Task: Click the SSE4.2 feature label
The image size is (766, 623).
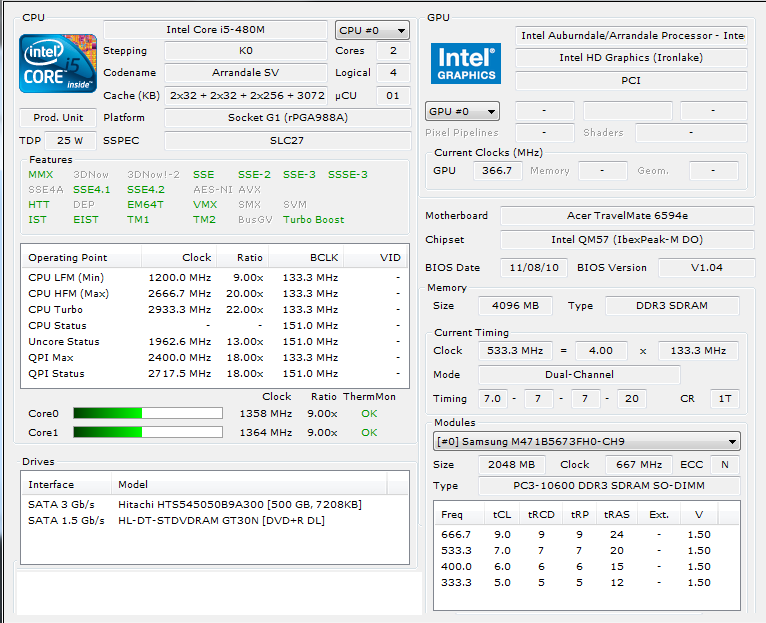Action: pos(146,190)
